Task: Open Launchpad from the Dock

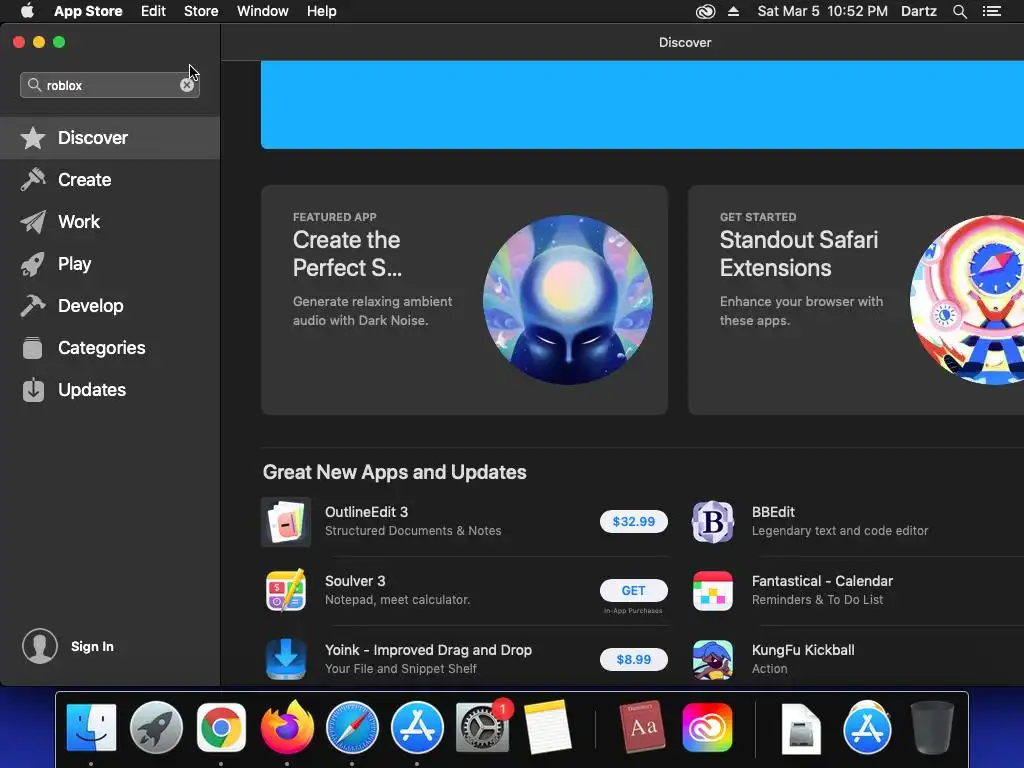Action: tap(156, 728)
